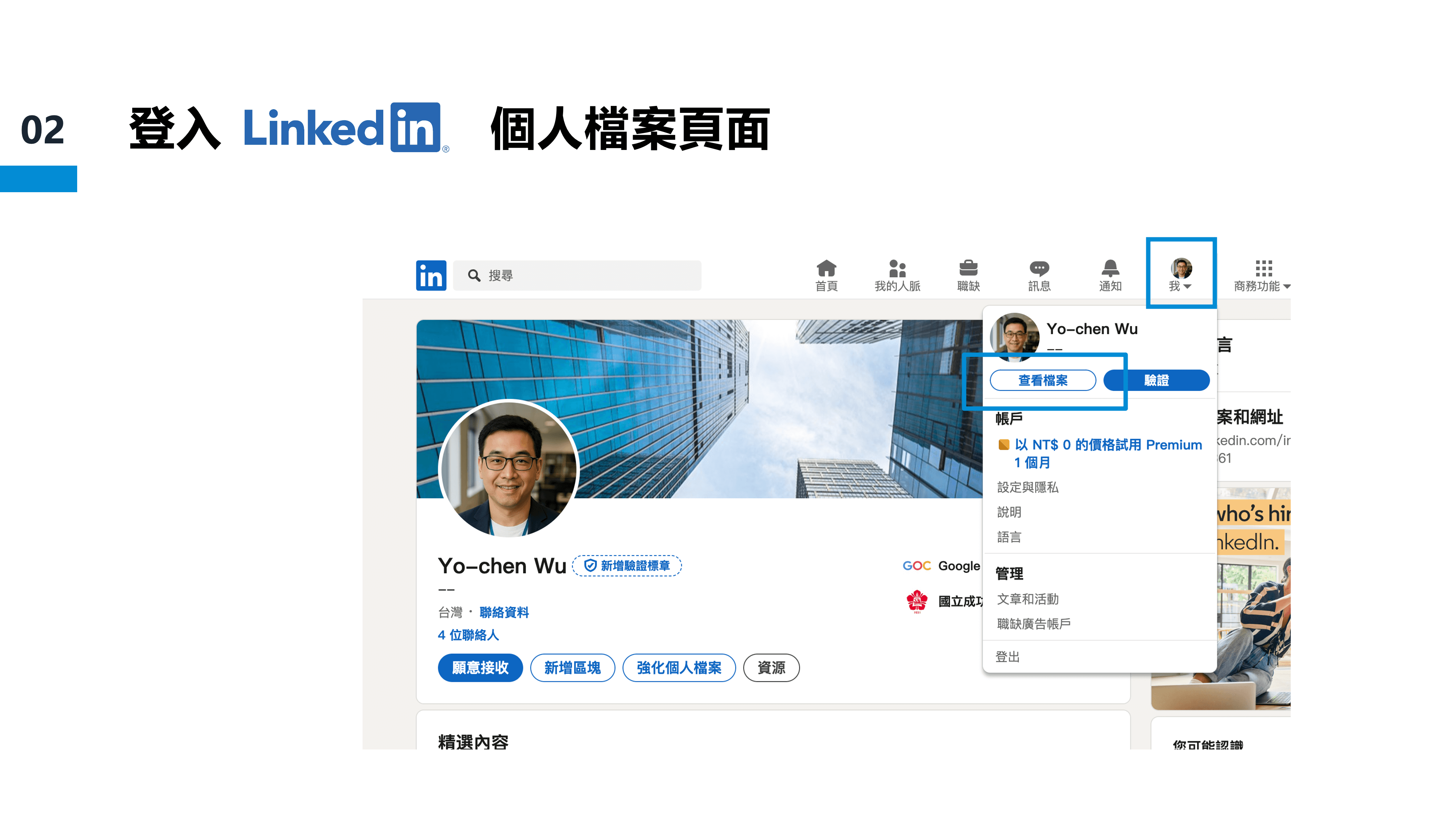Open the 聯絡資料 contact info link
This screenshot has height=819, width=1456.
coord(504,612)
